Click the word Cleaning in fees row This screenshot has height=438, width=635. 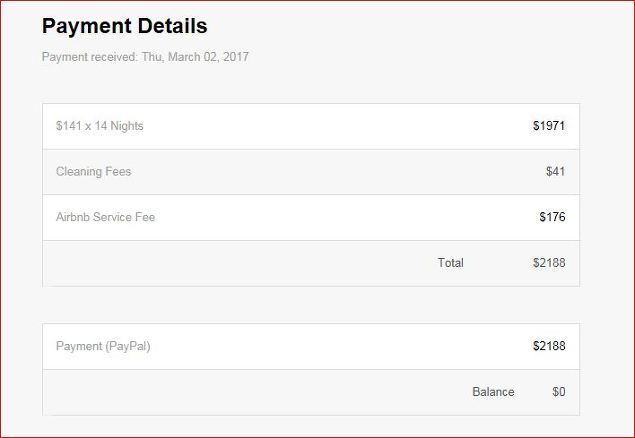click(79, 172)
